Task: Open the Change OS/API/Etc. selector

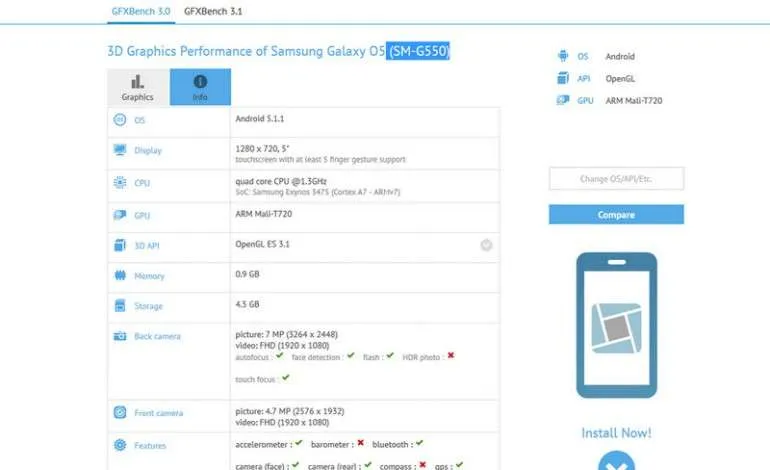Action: (616, 178)
